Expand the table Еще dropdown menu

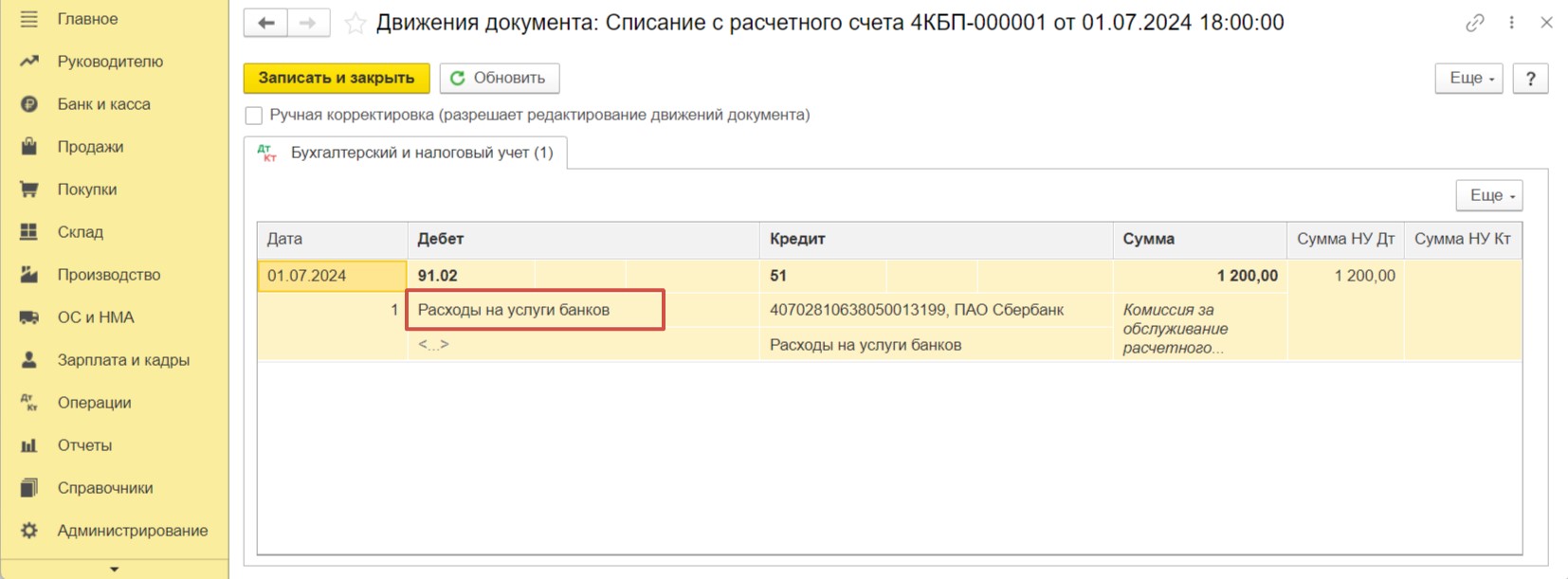[x=1489, y=195]
